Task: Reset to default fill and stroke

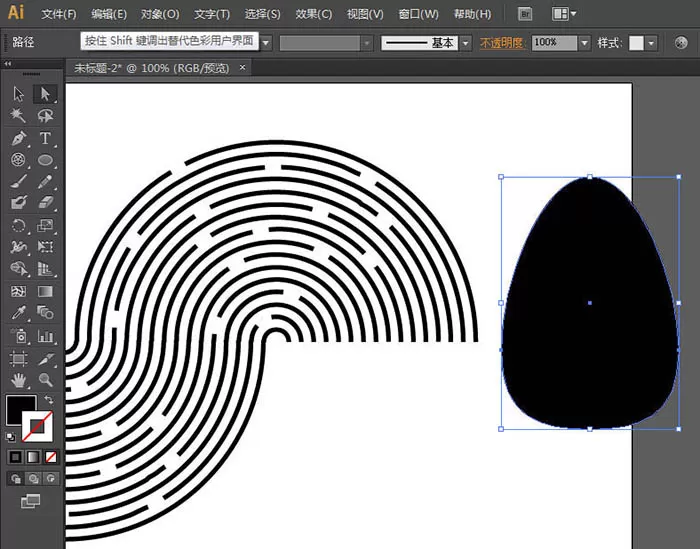Action: pyautogui.click(x=11, y=437)
